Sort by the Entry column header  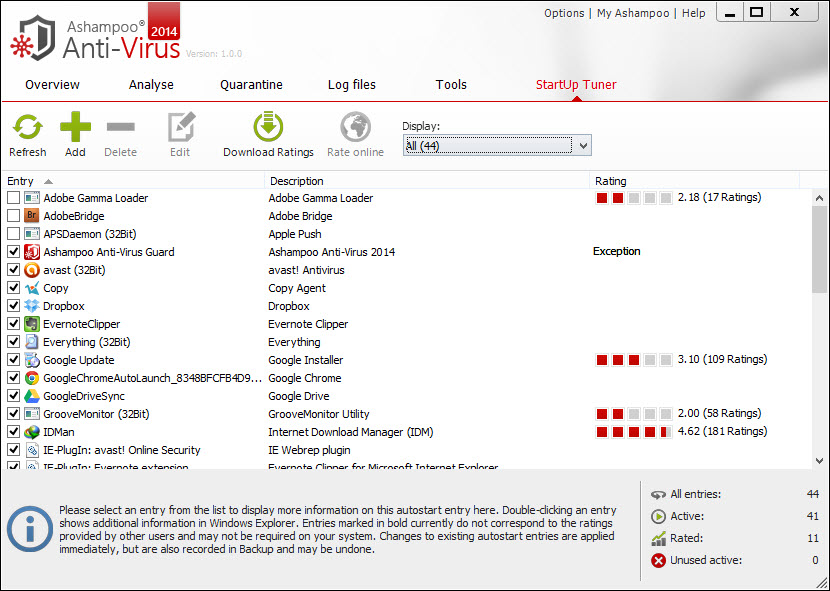pos(132,181)
